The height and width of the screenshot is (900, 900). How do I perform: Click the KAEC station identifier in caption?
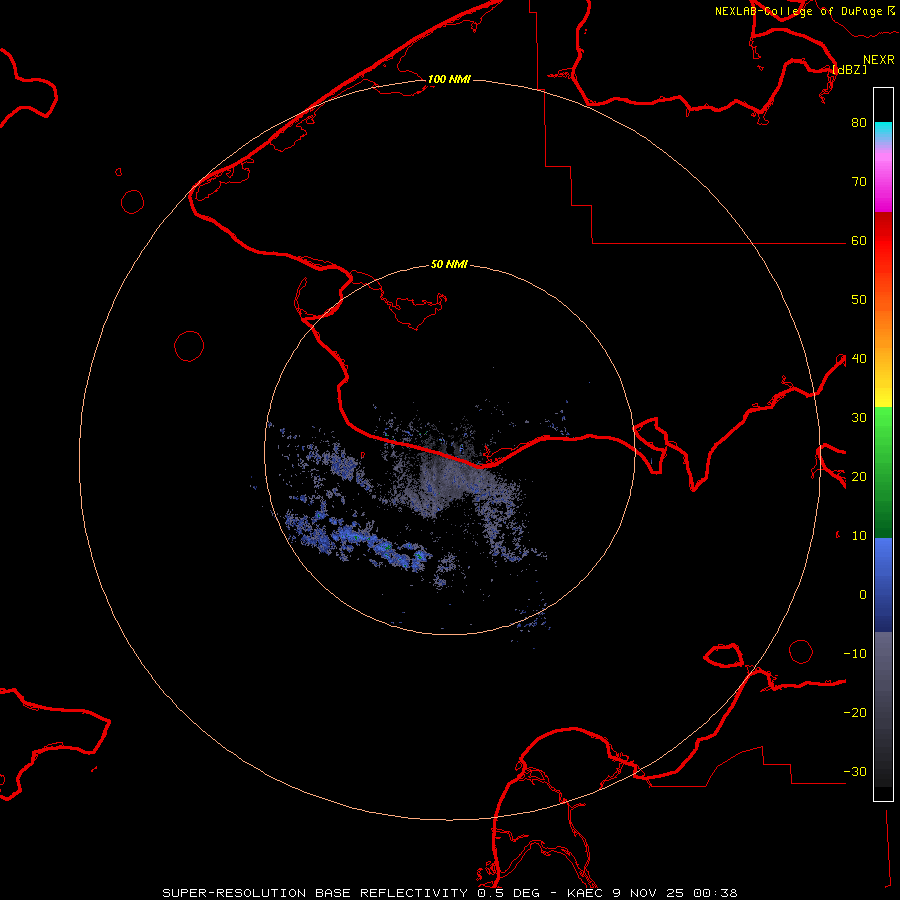click(x=585, y=893)
